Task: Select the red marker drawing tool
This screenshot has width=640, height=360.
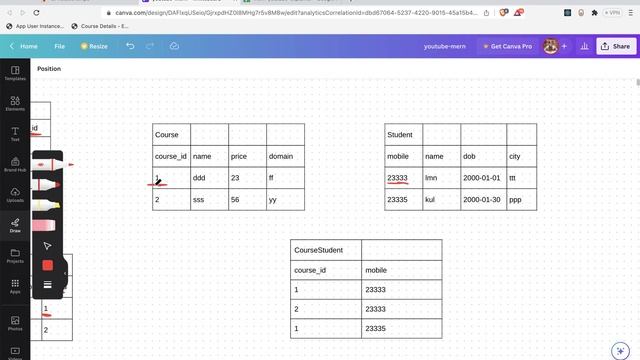Action: tap(47, 185)
